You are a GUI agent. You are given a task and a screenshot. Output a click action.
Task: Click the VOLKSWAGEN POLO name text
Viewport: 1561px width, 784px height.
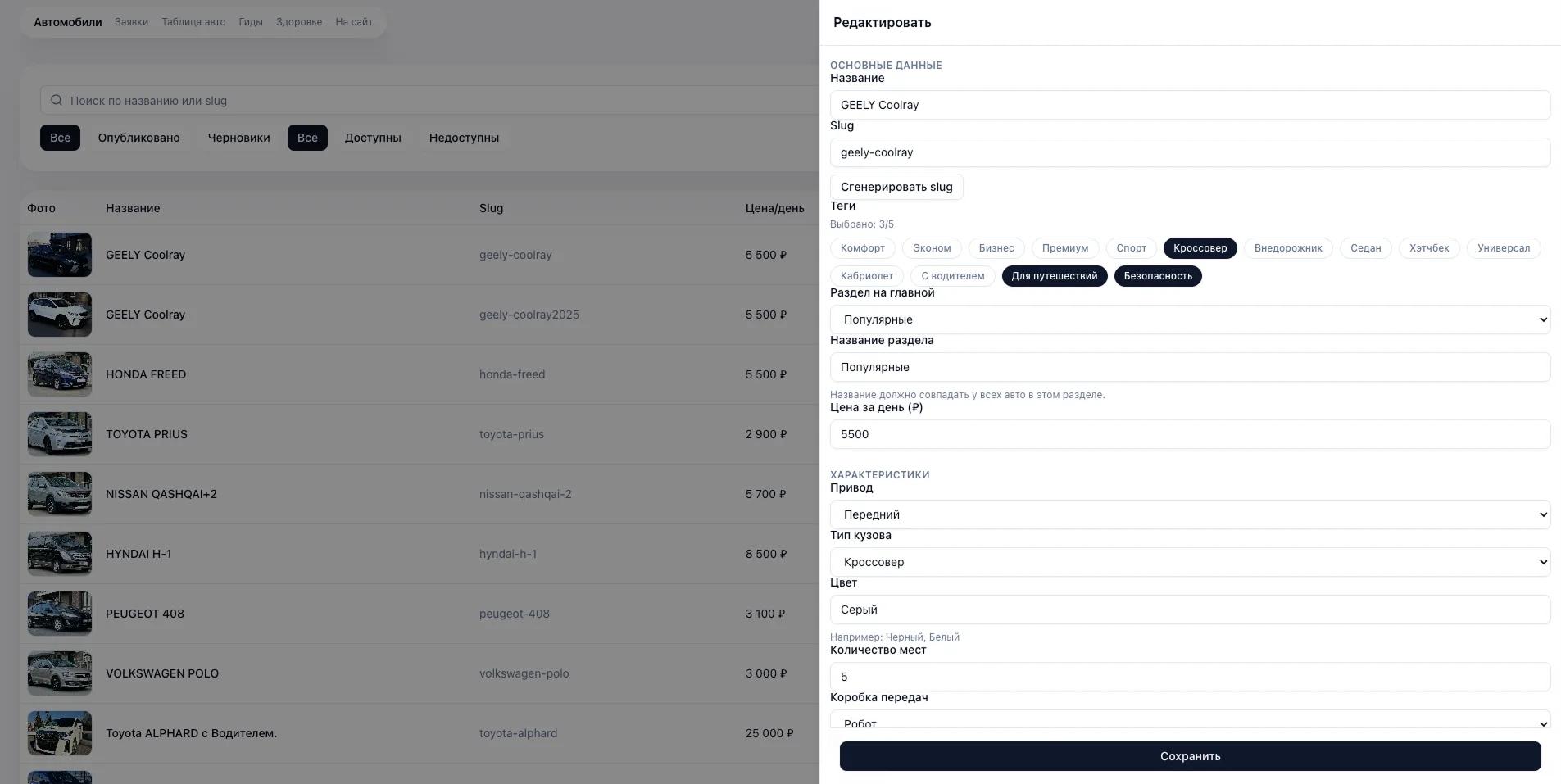pyautogui.click(x=162, y=673)
